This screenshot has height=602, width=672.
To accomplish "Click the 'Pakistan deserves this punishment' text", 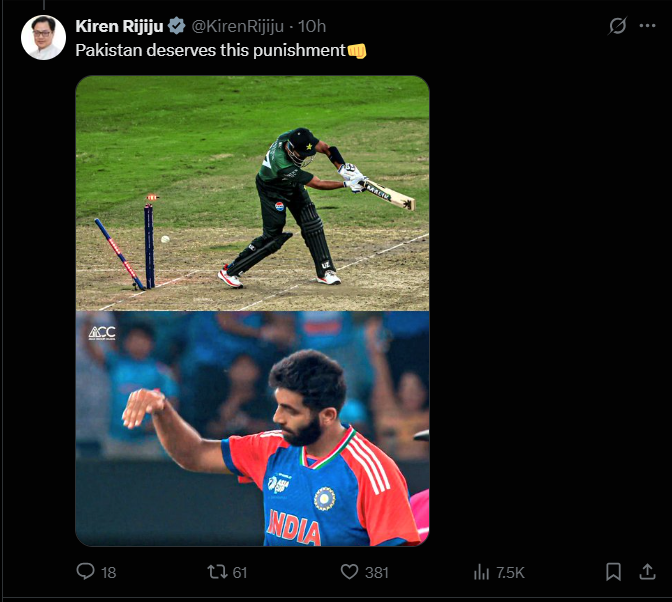I will click(210, 50).
